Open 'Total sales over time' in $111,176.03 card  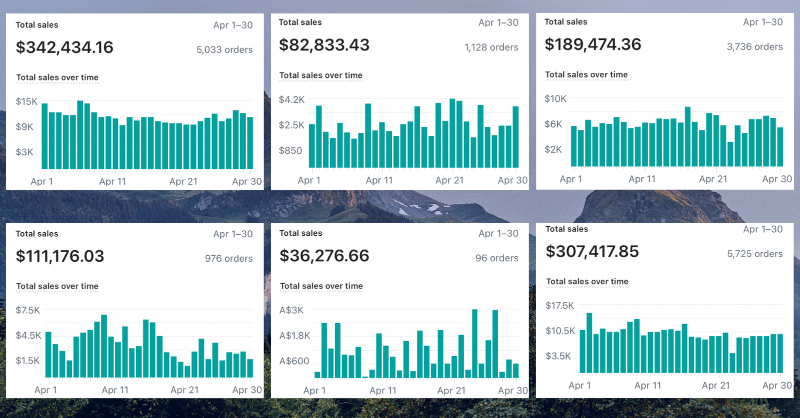(57, 286)
